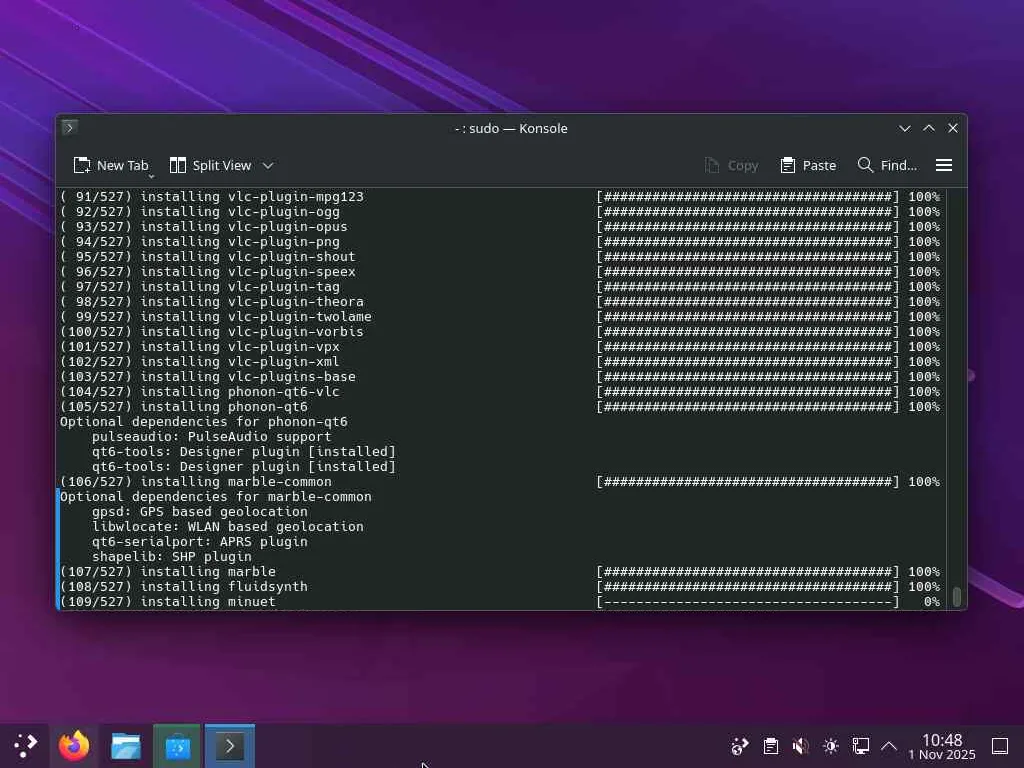Expand the Split View dropdown arrow
Image resolution: width=1024 pixels, height=768 pixels.
click(268, 166)
